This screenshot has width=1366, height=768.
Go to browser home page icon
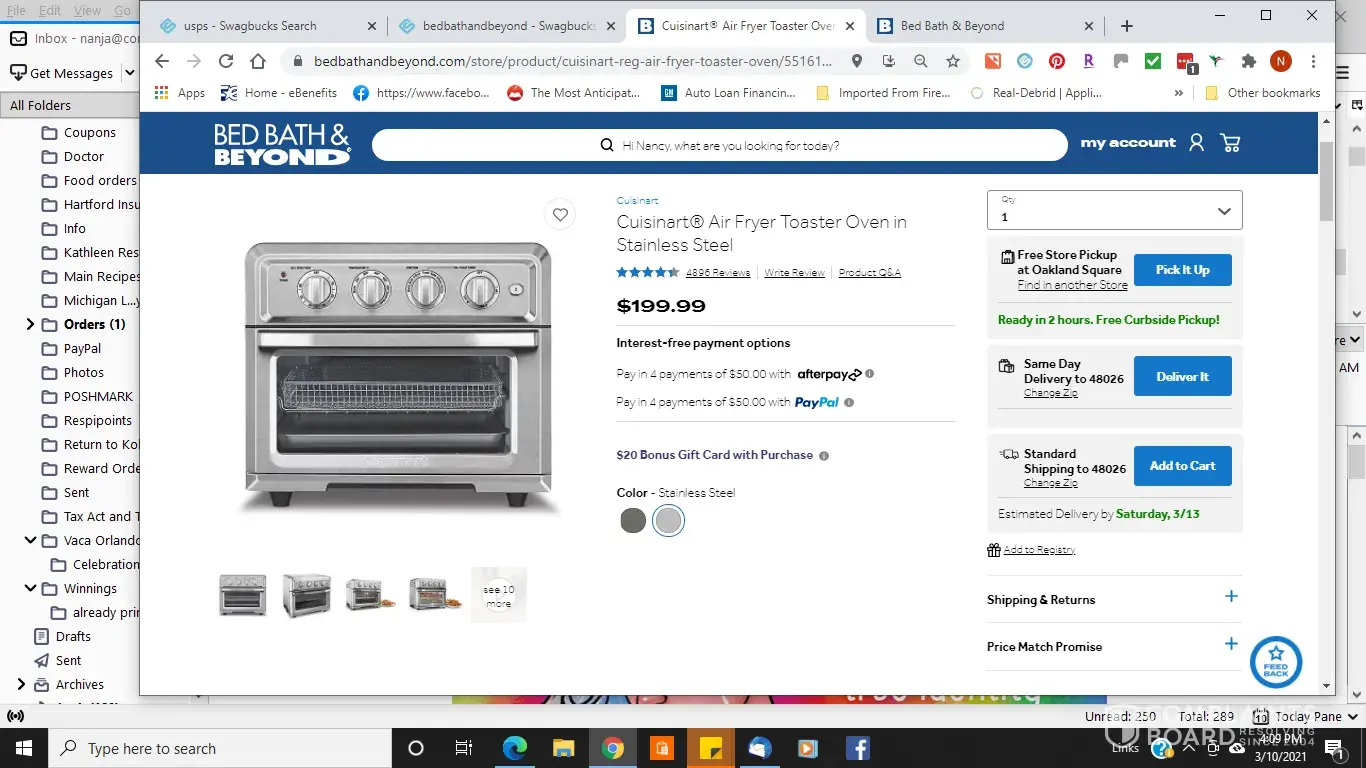tap(258, 61)
